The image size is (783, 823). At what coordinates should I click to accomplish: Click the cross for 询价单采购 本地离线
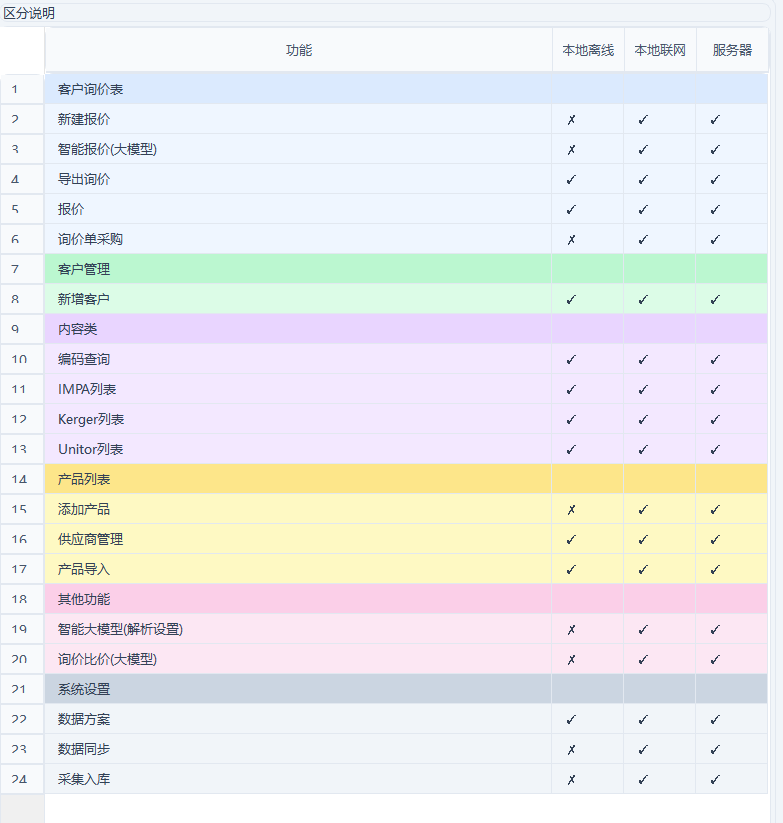(572, 239)
